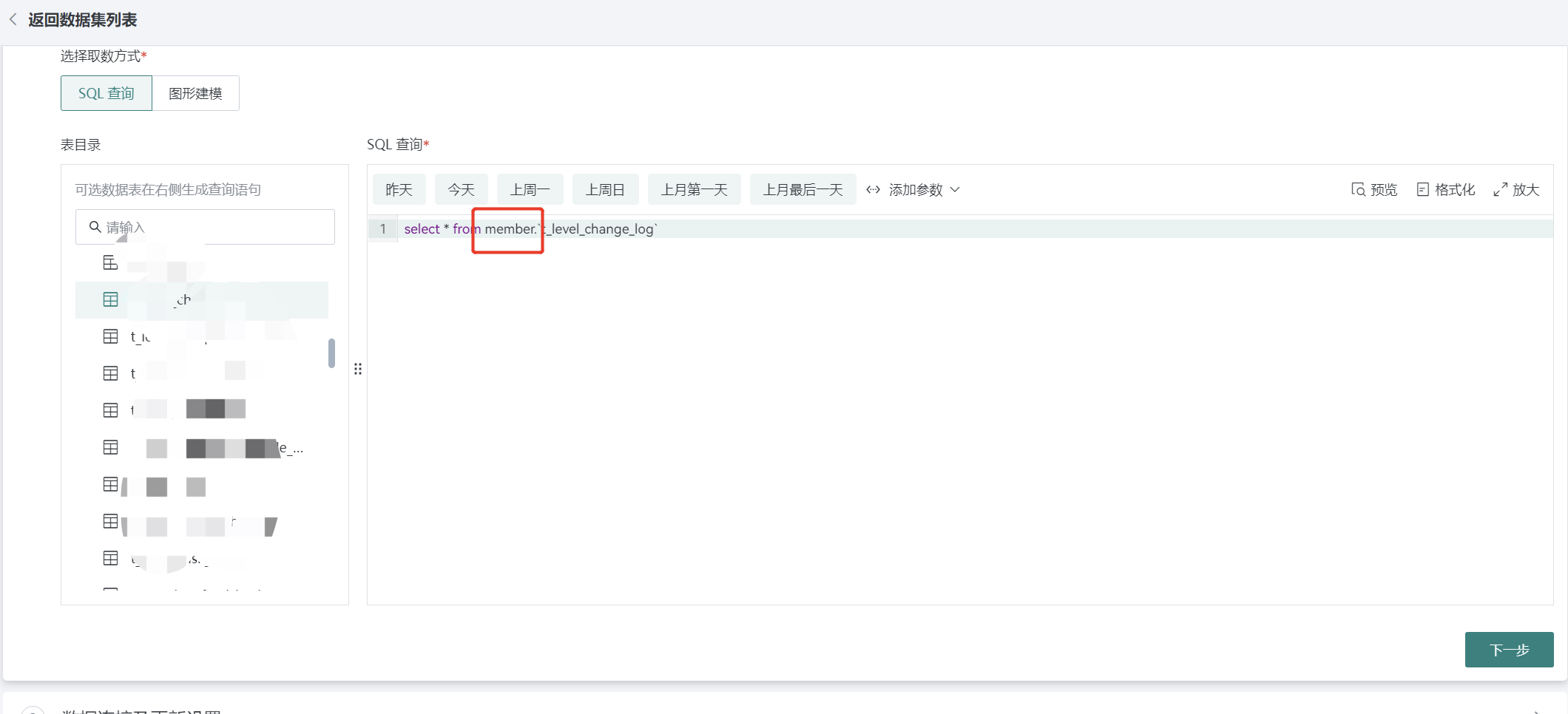Click the schema icon at list top
This screenshot has width=1568, height=714.
tap(110, 262)
